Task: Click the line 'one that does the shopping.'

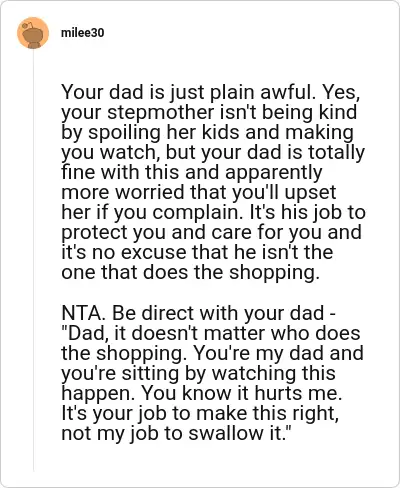Action: tap(190, 272)
